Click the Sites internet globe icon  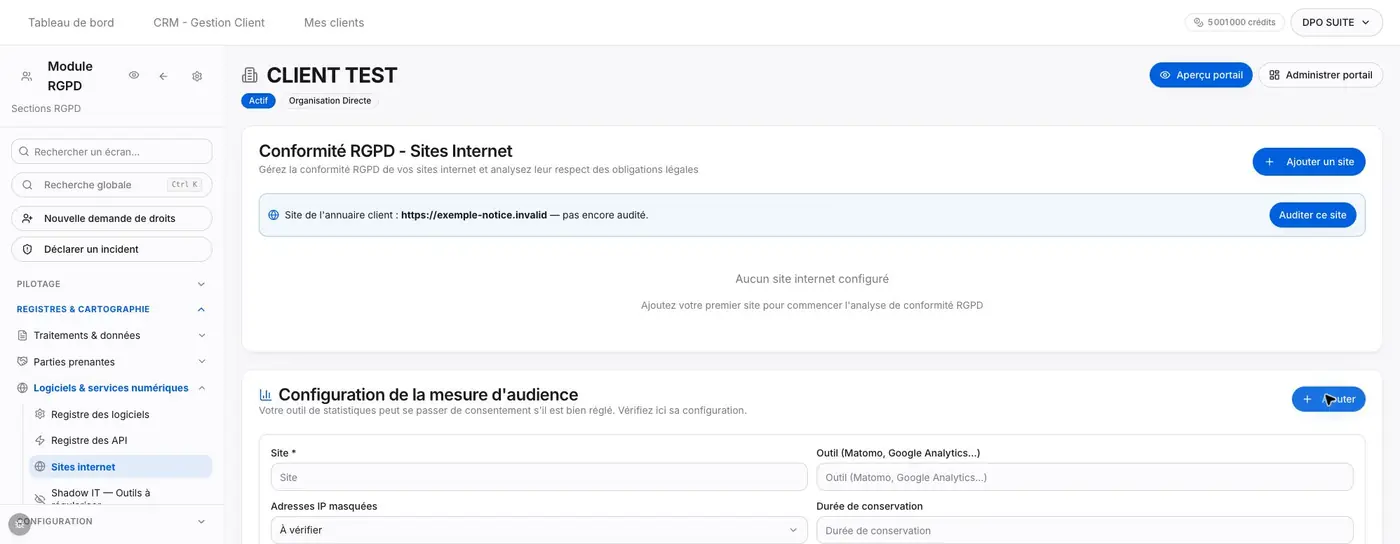pyautogui.click(x=40, y=467)
